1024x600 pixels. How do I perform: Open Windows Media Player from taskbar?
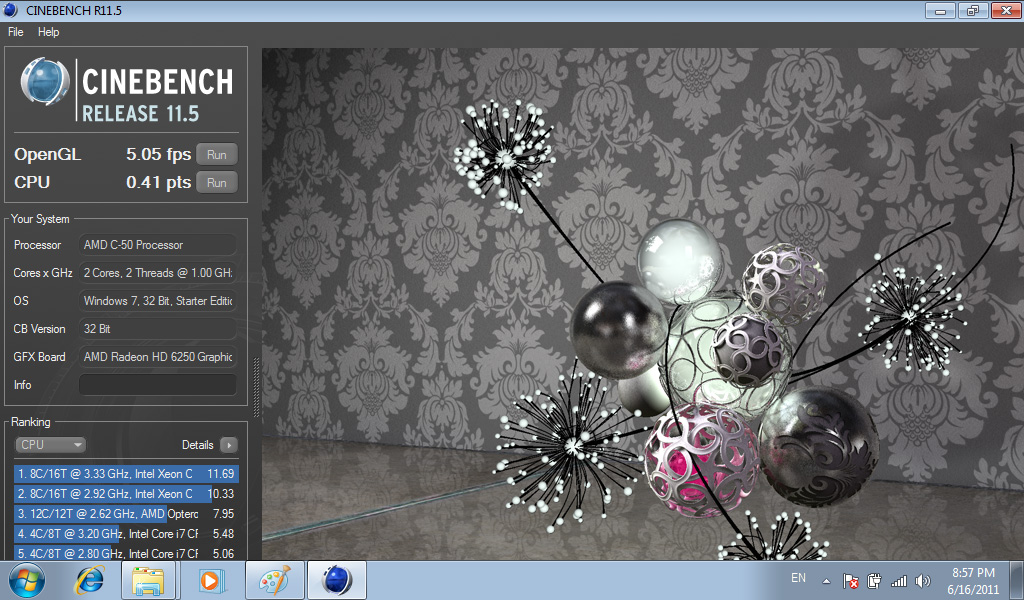click(210, 580)
